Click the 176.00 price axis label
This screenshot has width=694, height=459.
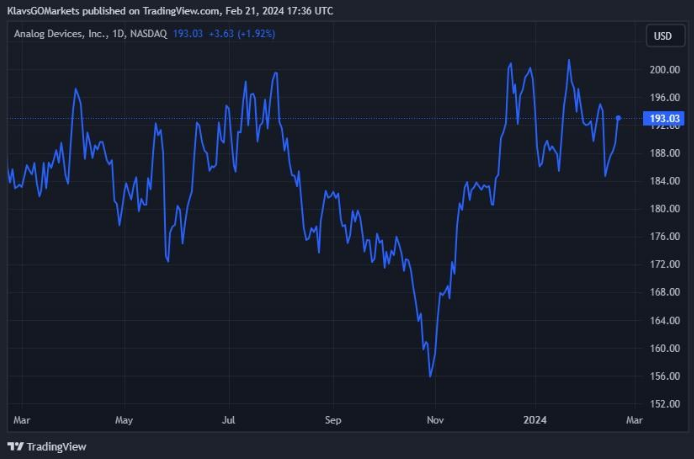click(x=664, y=237)
